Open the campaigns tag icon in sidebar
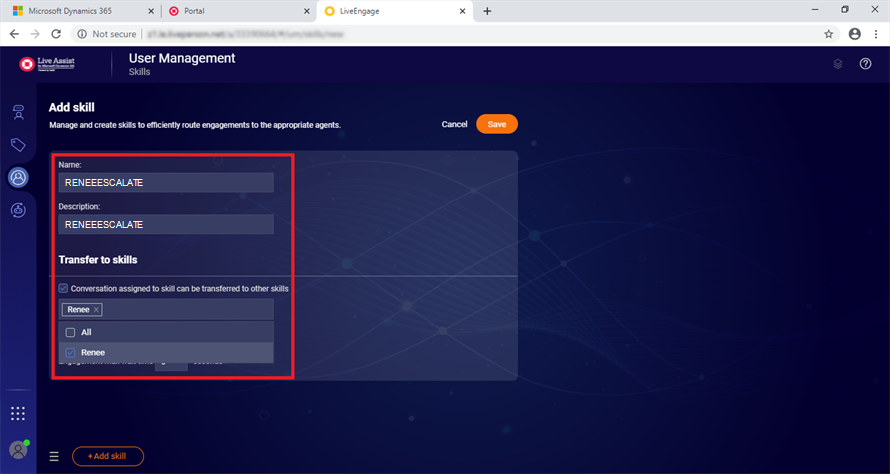Viewport: 890px width, 474px height. click(18, 144)
